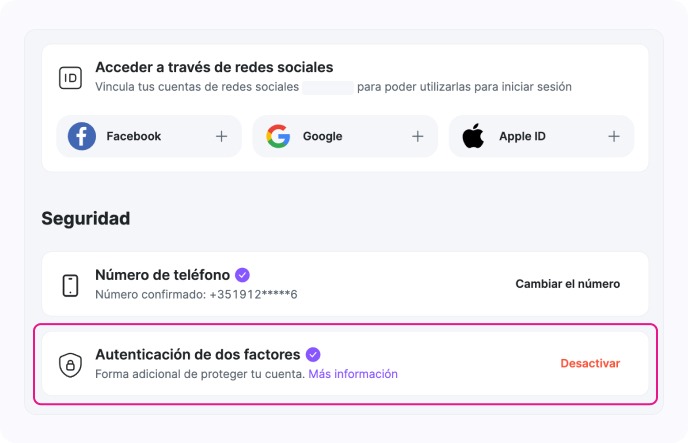This screenshot has width=688, height=443.
Task: Click the Acceder a través de redes sociales title
Action: pos(214,67)
